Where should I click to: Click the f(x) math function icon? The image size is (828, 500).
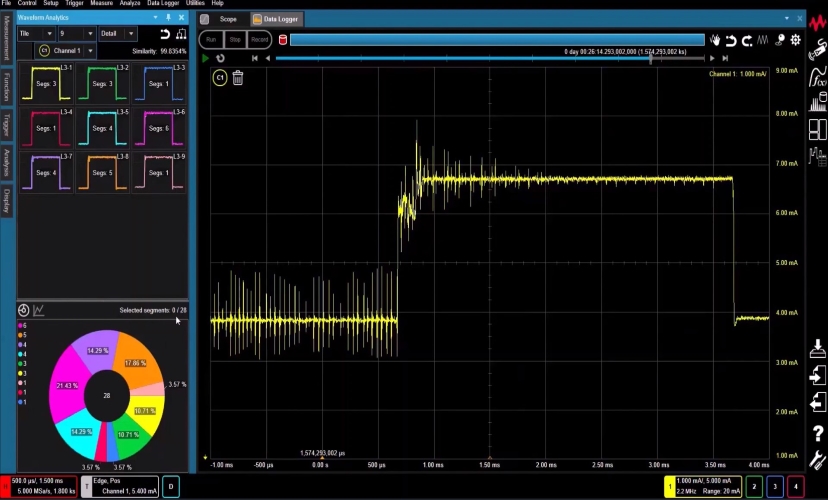coord(817,77)
